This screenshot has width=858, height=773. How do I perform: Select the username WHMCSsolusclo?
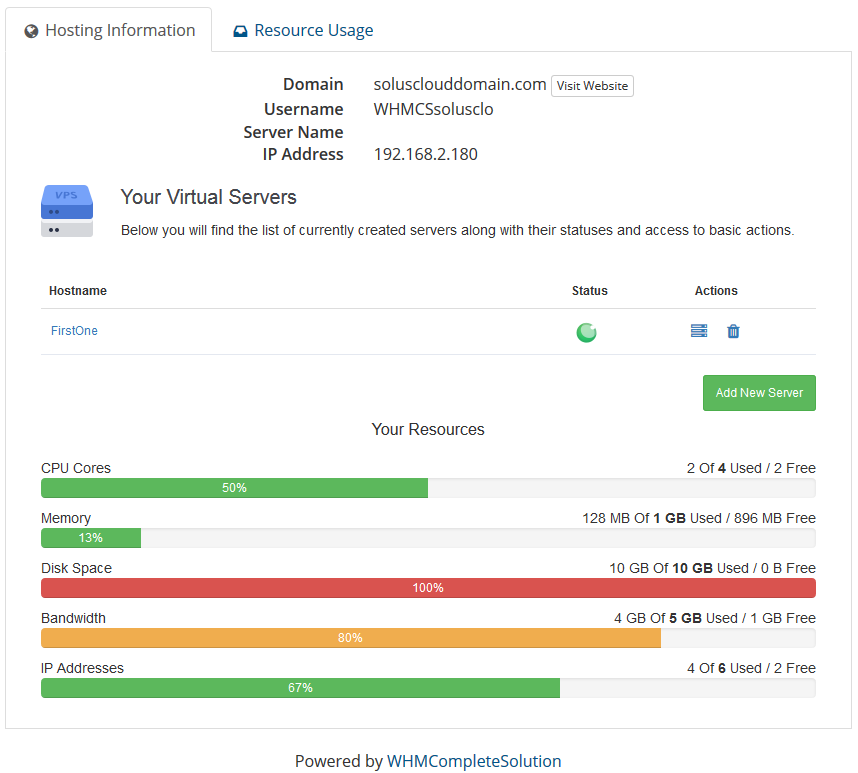[433, 109]
